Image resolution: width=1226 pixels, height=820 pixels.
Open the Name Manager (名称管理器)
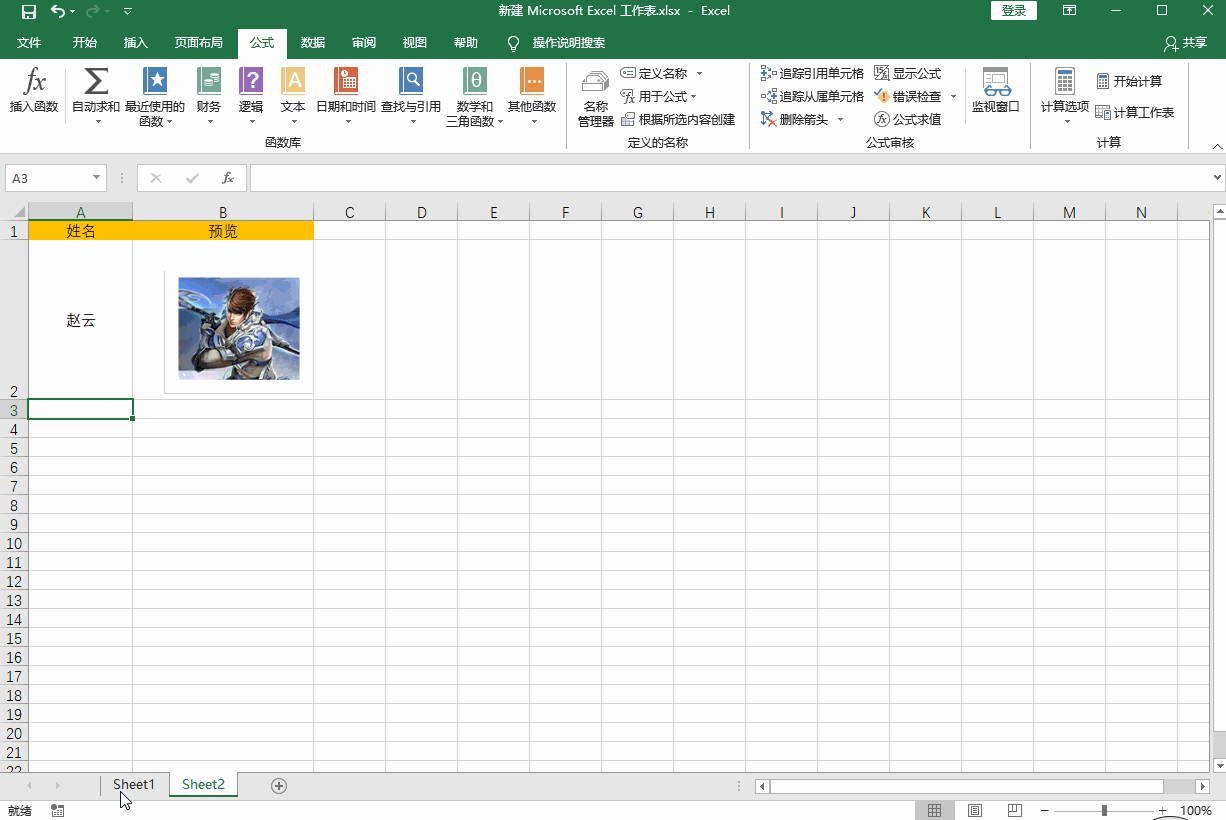click(x=596, y=99)
